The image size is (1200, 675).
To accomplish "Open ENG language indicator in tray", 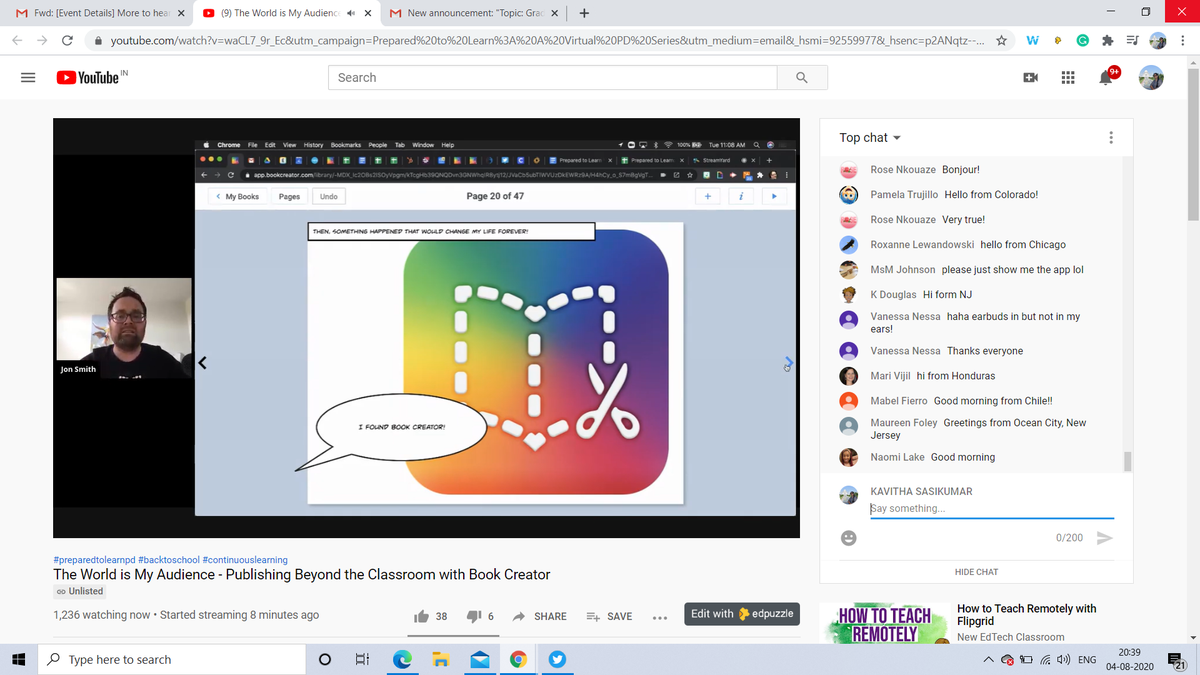I will point(1088,659).
